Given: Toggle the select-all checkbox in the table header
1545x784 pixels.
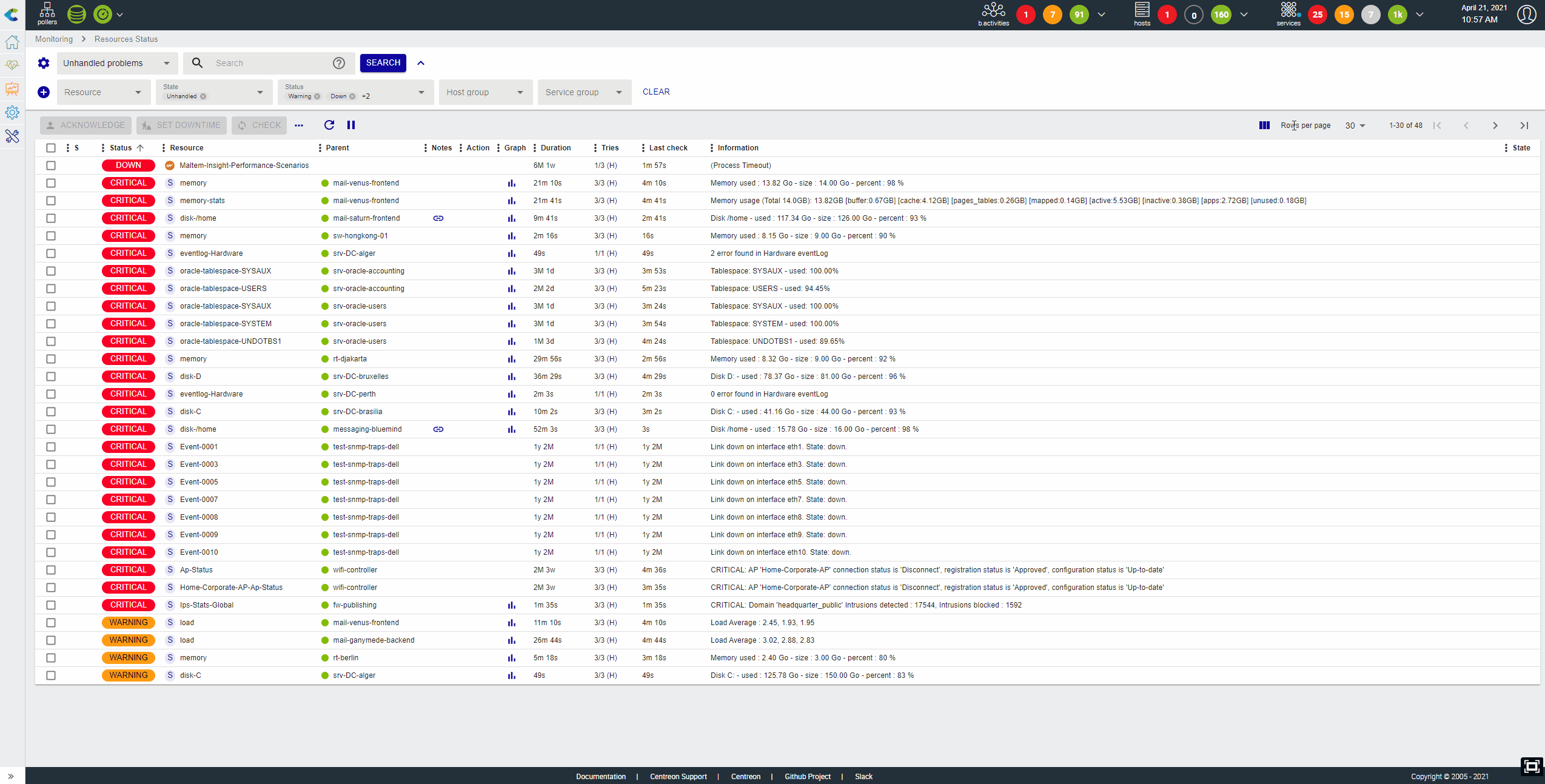Looking at the screenshot, I should tap(51, 148).
